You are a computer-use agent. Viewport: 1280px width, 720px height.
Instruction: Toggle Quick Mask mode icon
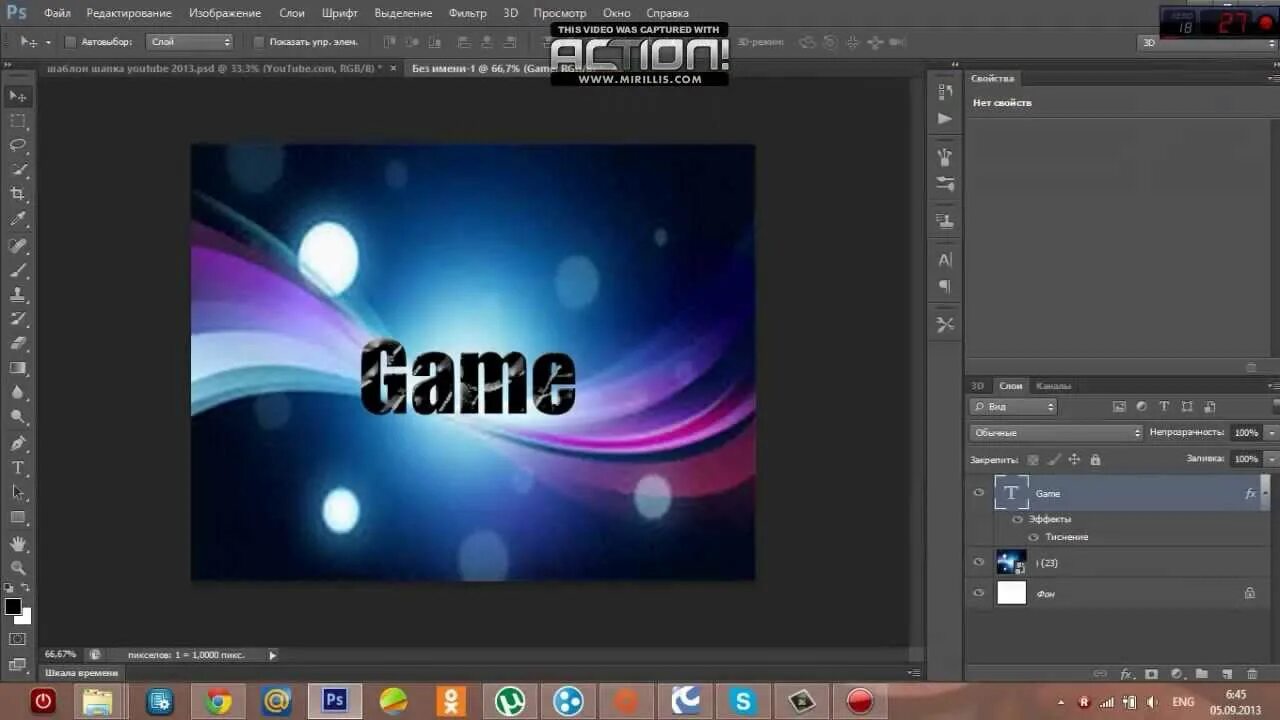(18, 639)
